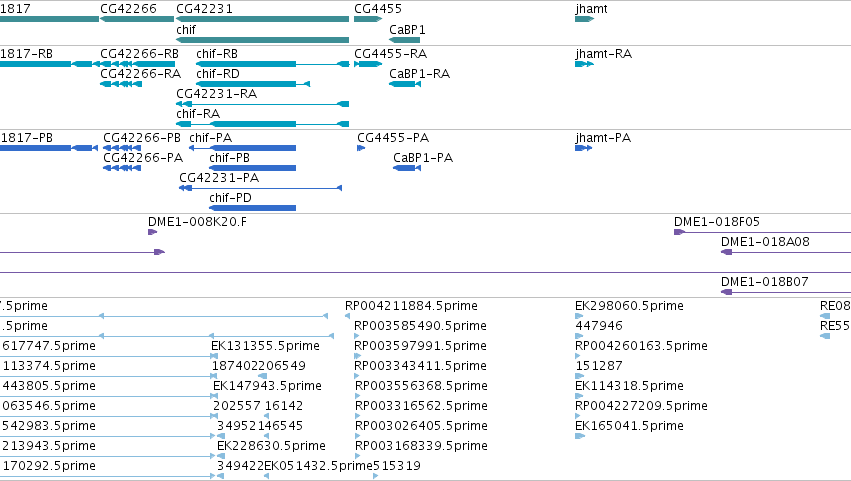Select the jhamt gene label

(x=591, y=9)
